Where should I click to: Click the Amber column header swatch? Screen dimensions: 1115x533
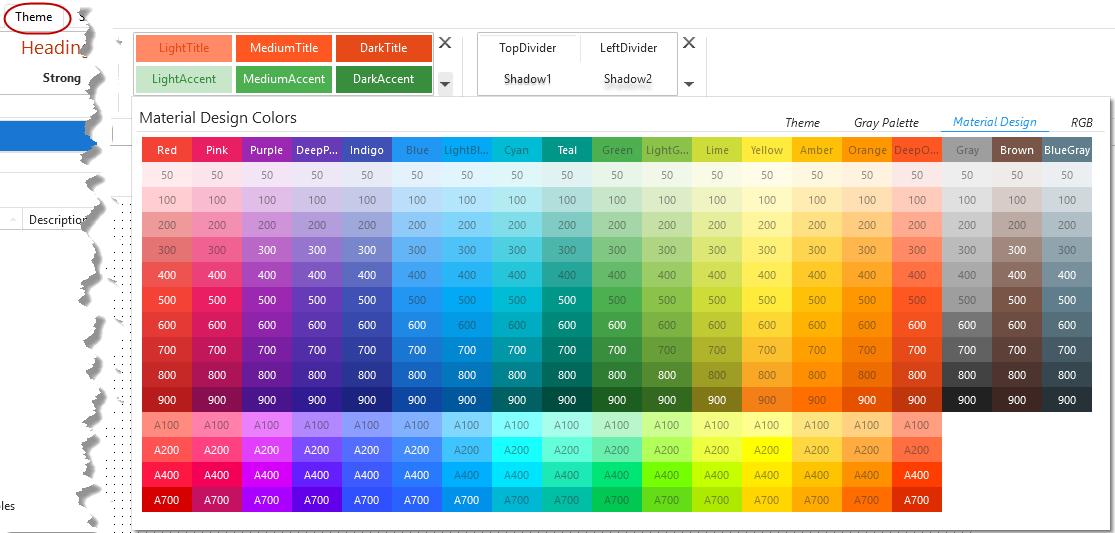[x=817, y=150]
